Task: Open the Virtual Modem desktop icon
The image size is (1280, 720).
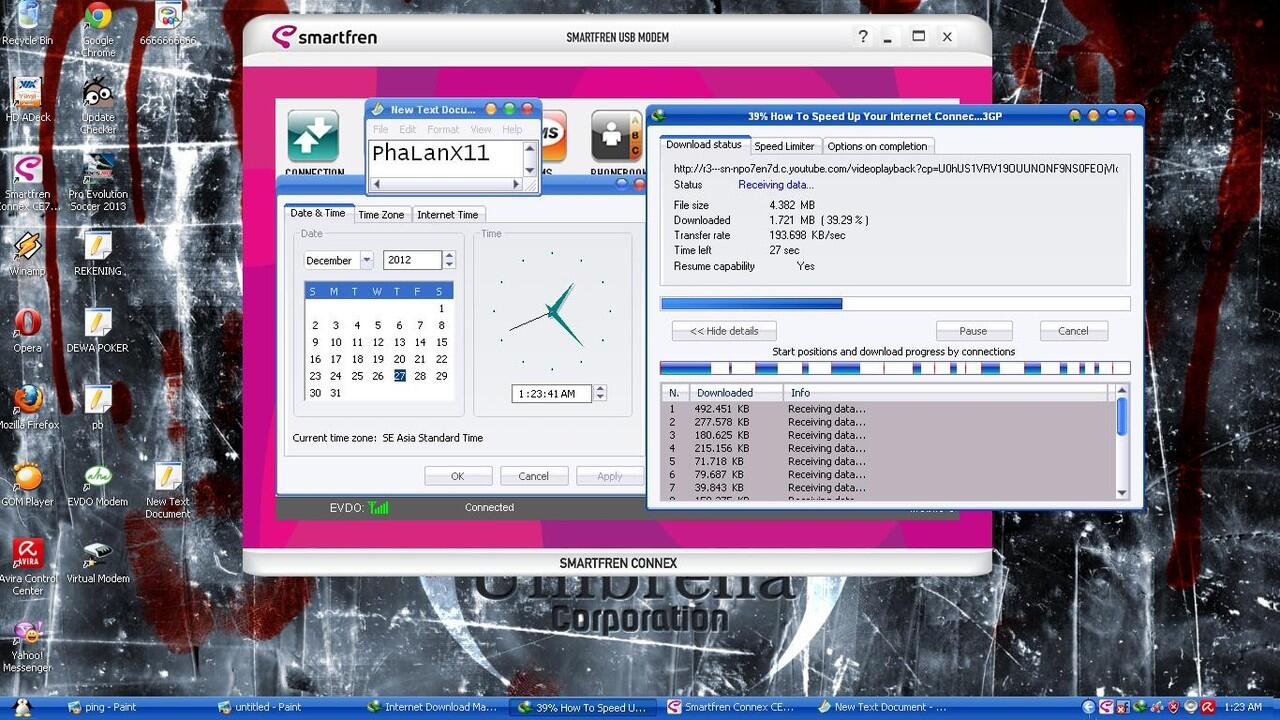Action: click(98, 561)
